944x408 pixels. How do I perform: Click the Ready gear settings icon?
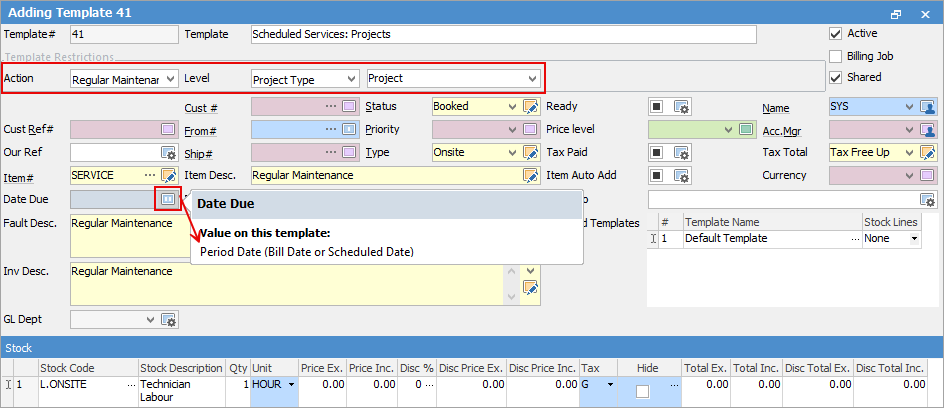point(682,107)
